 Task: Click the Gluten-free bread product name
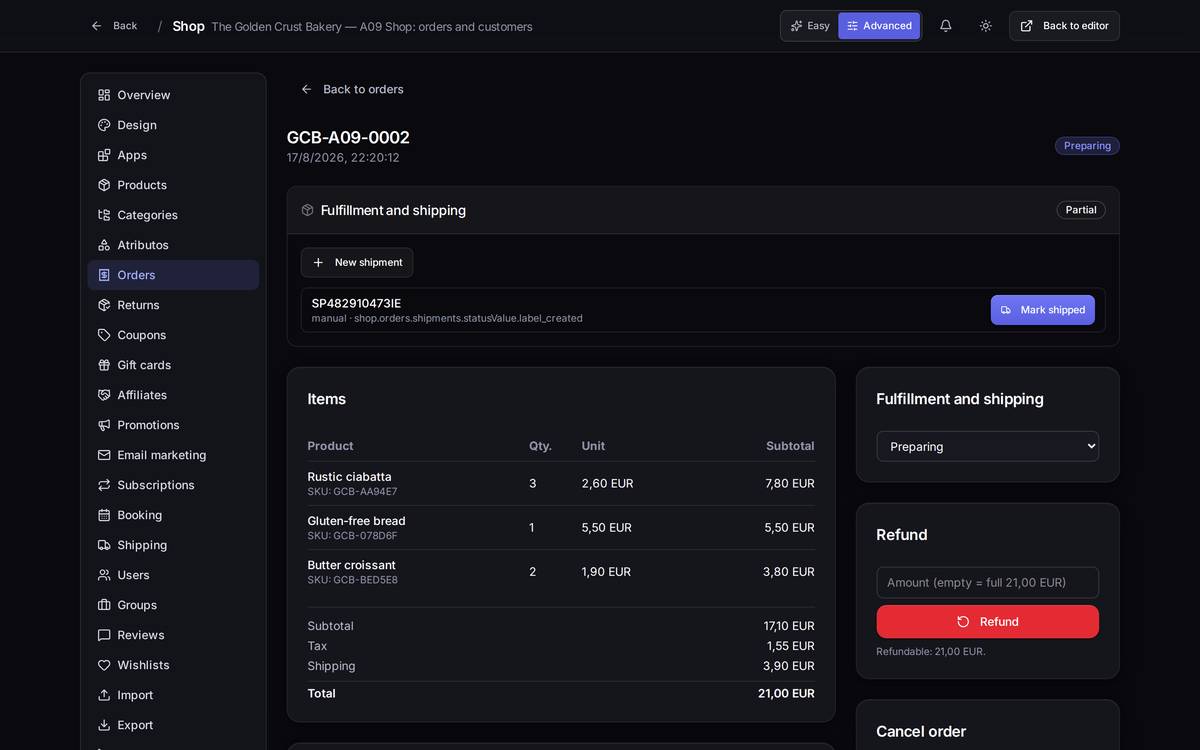(x=356, y=521)
